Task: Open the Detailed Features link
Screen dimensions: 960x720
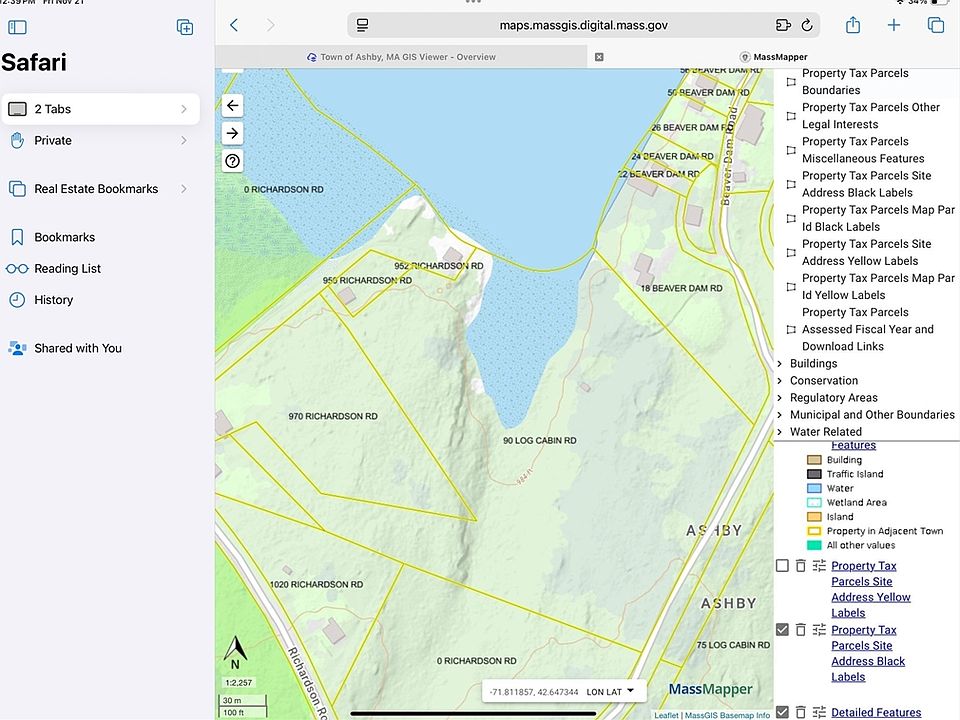Action: 876,712
